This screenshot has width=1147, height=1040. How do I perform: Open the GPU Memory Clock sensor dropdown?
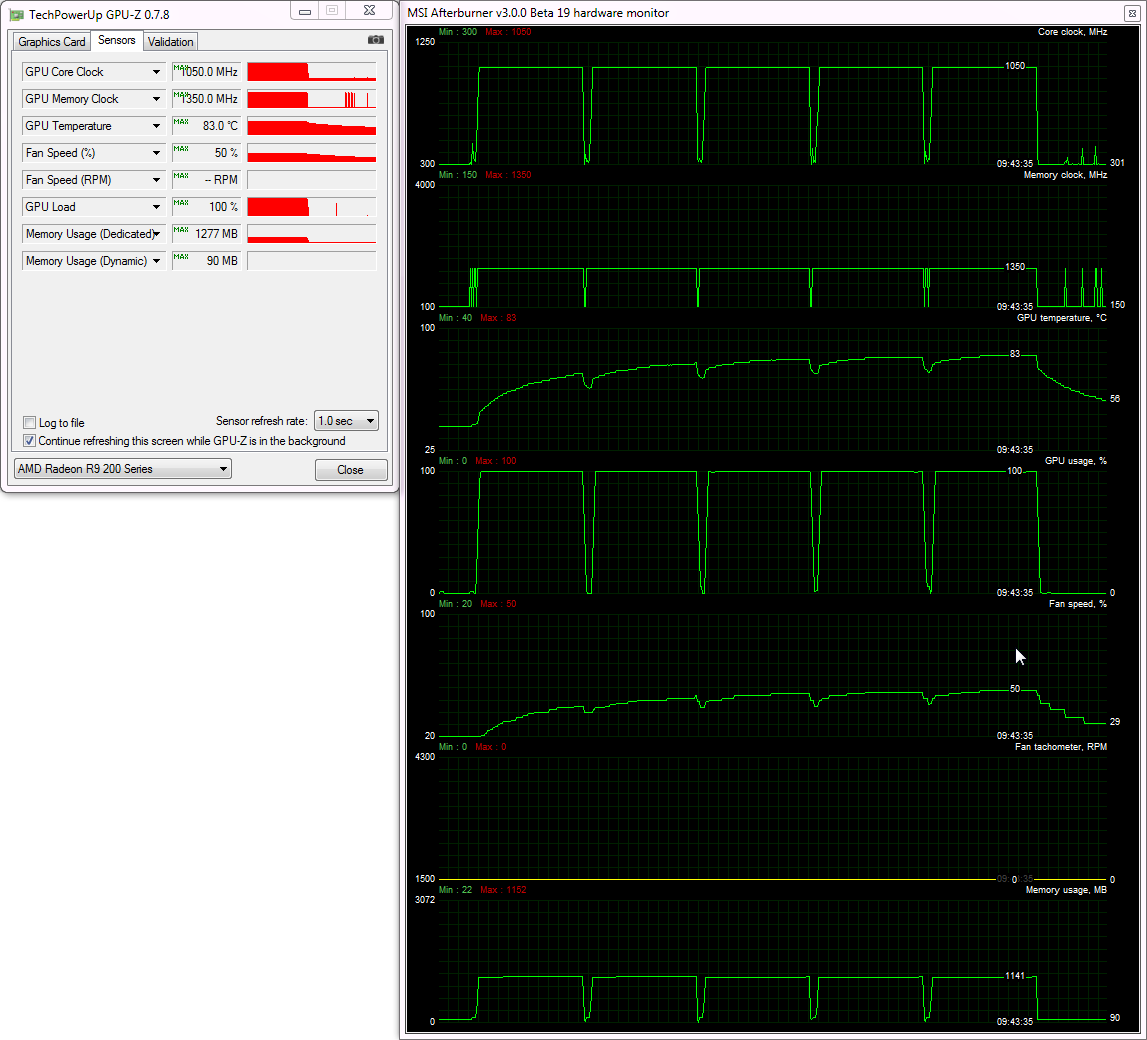(156, 99)
